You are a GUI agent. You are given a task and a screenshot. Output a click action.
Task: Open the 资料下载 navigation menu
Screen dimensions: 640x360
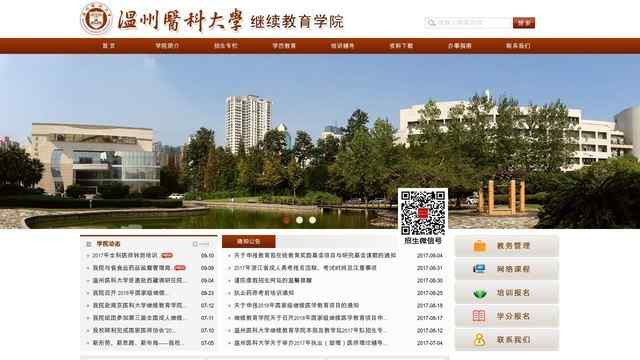tap(401, 46)
